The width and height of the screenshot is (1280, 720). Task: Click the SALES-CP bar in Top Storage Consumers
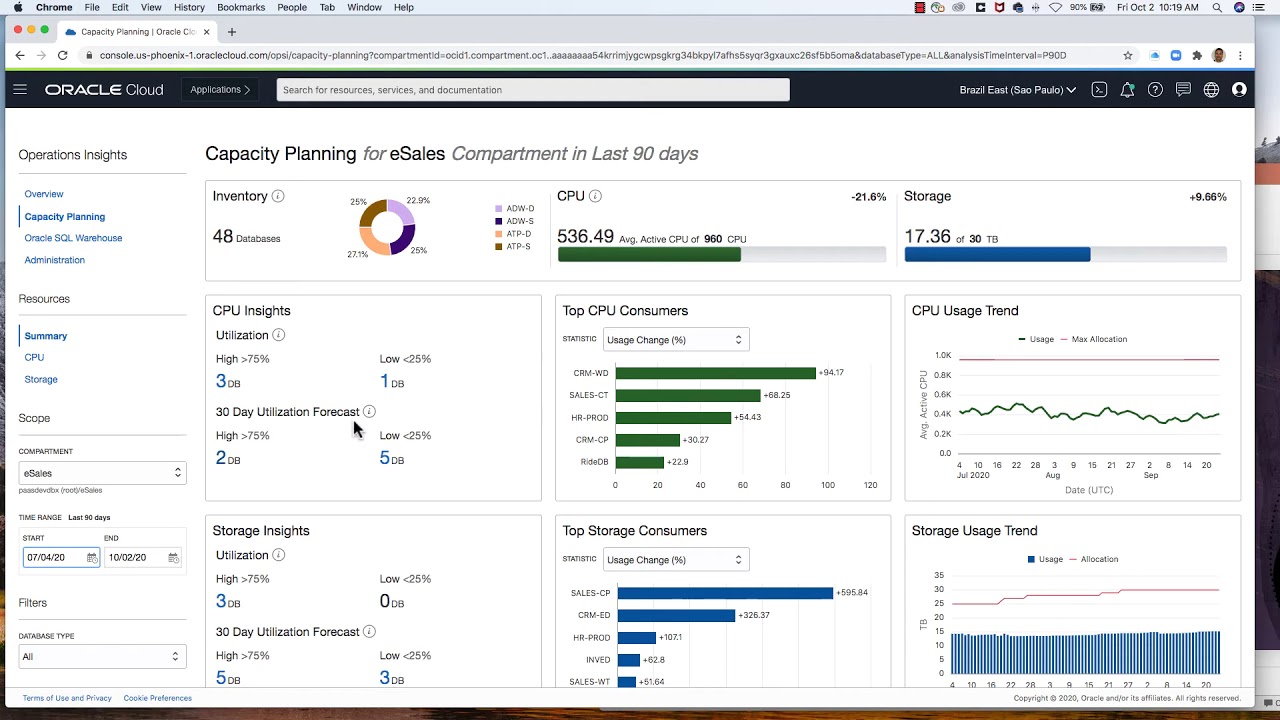[x=725, y=593]
